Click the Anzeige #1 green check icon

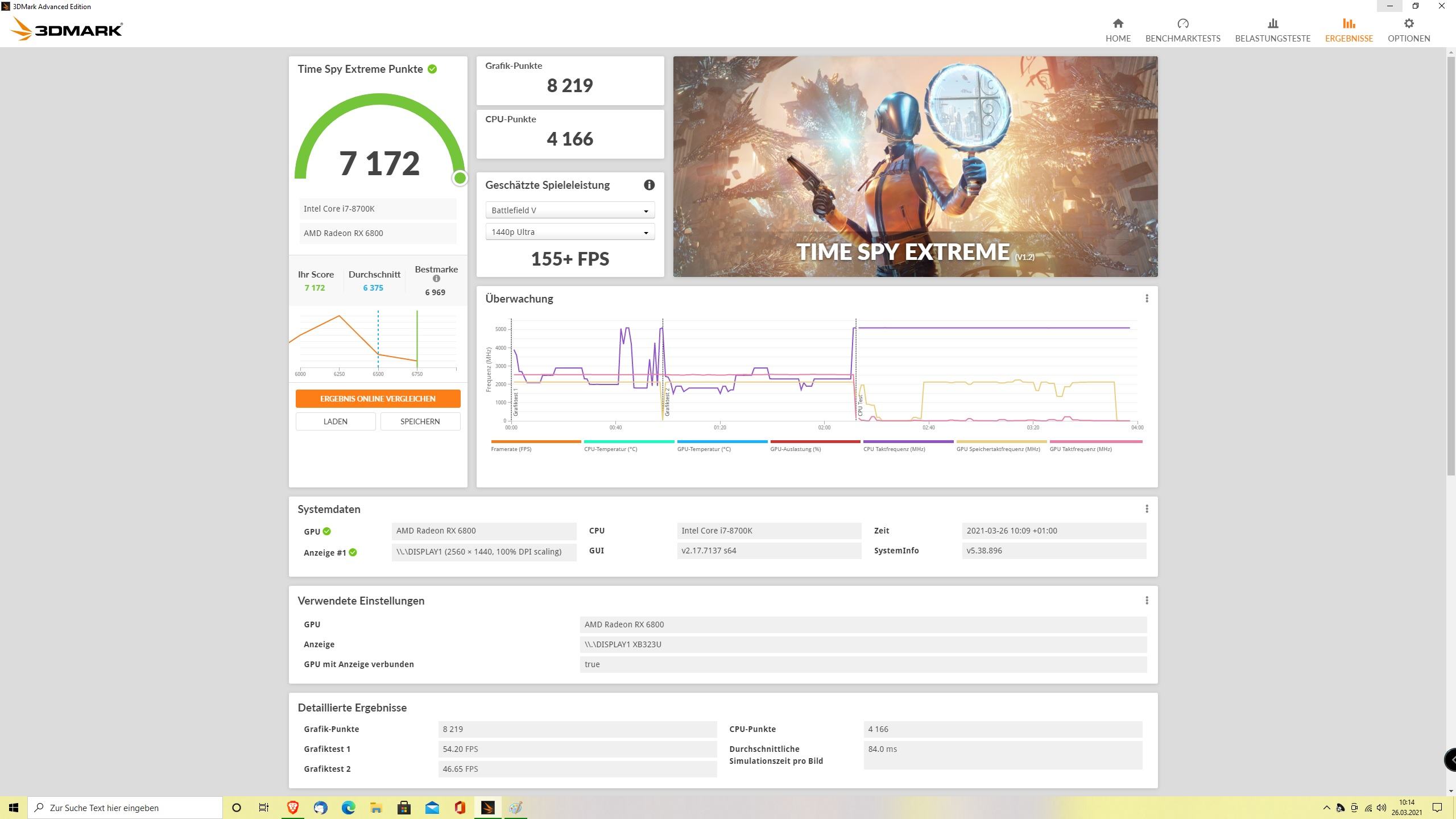pyautogui.click(x=353, y=552)
